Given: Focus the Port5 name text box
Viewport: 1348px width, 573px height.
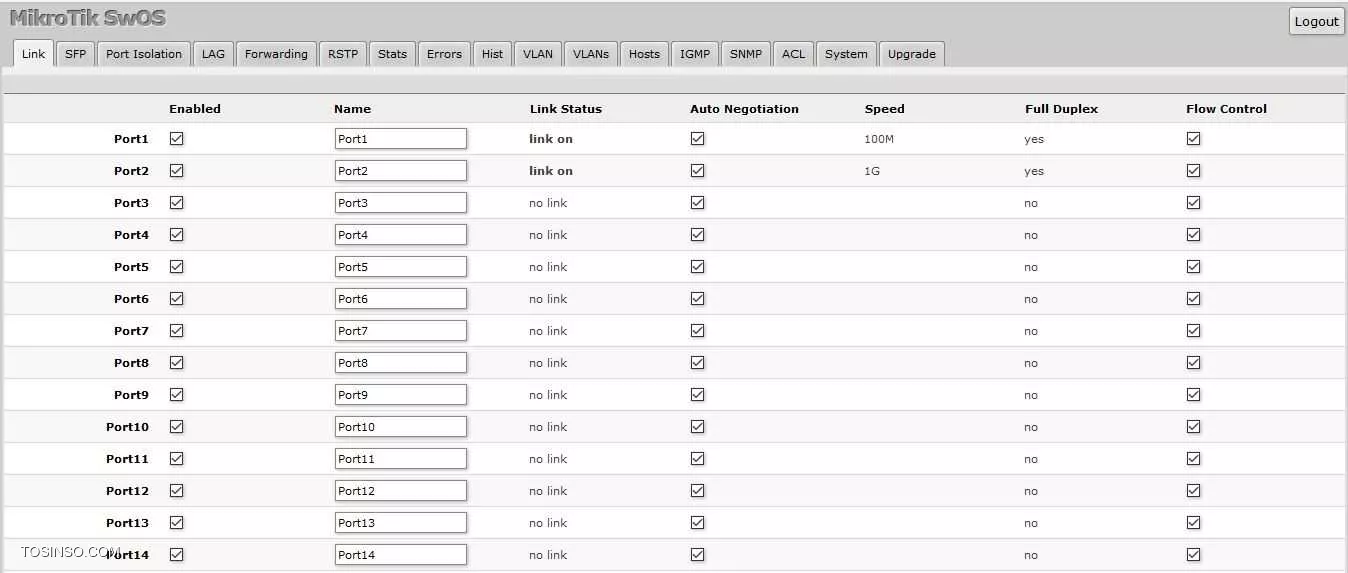Looking at the screenshot, I should [x=400, y=267].
